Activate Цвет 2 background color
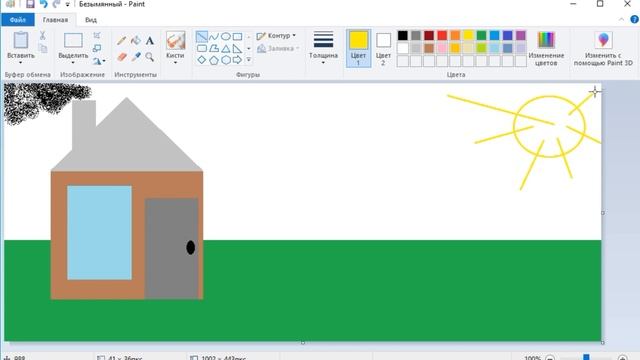 383,48
